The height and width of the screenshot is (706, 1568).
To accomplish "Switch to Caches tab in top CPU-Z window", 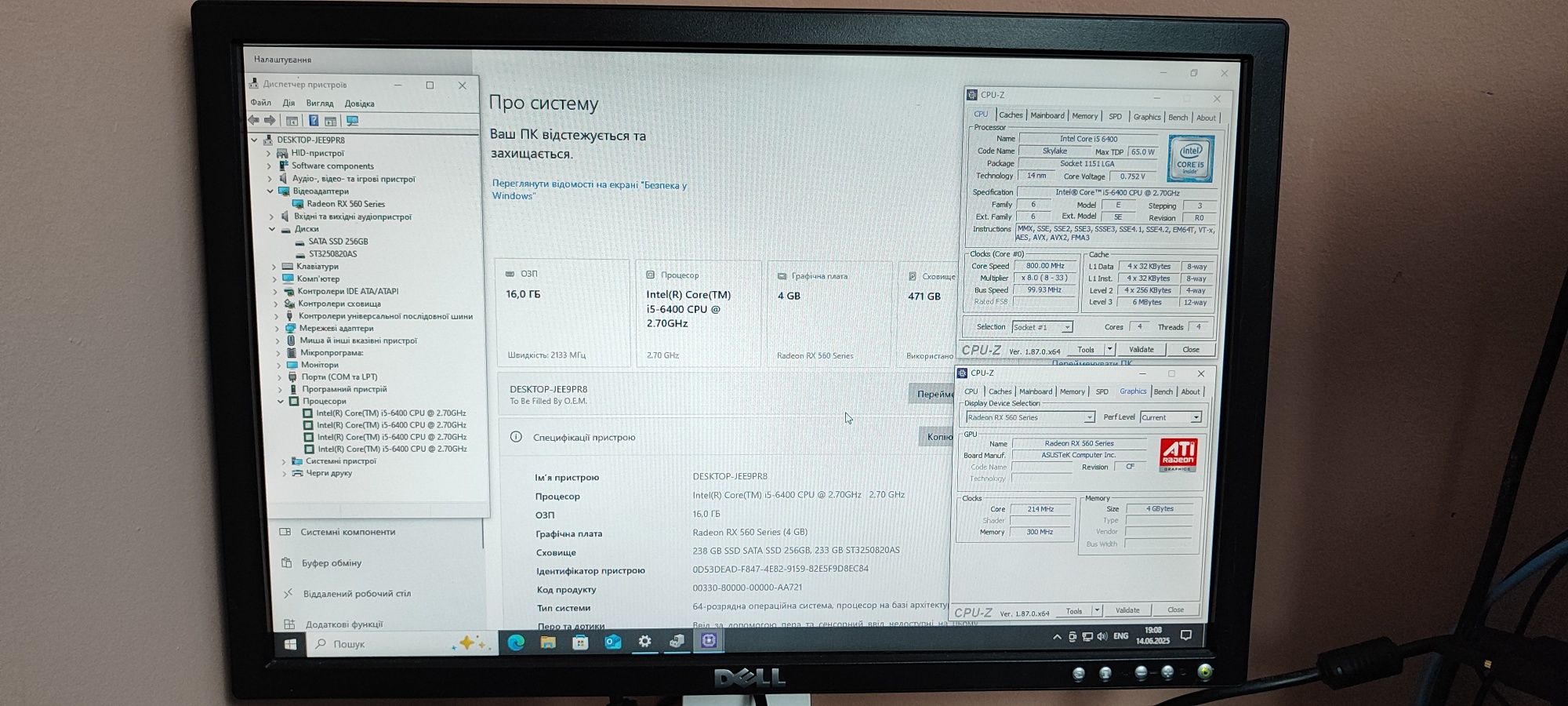I will [1011, 115].
